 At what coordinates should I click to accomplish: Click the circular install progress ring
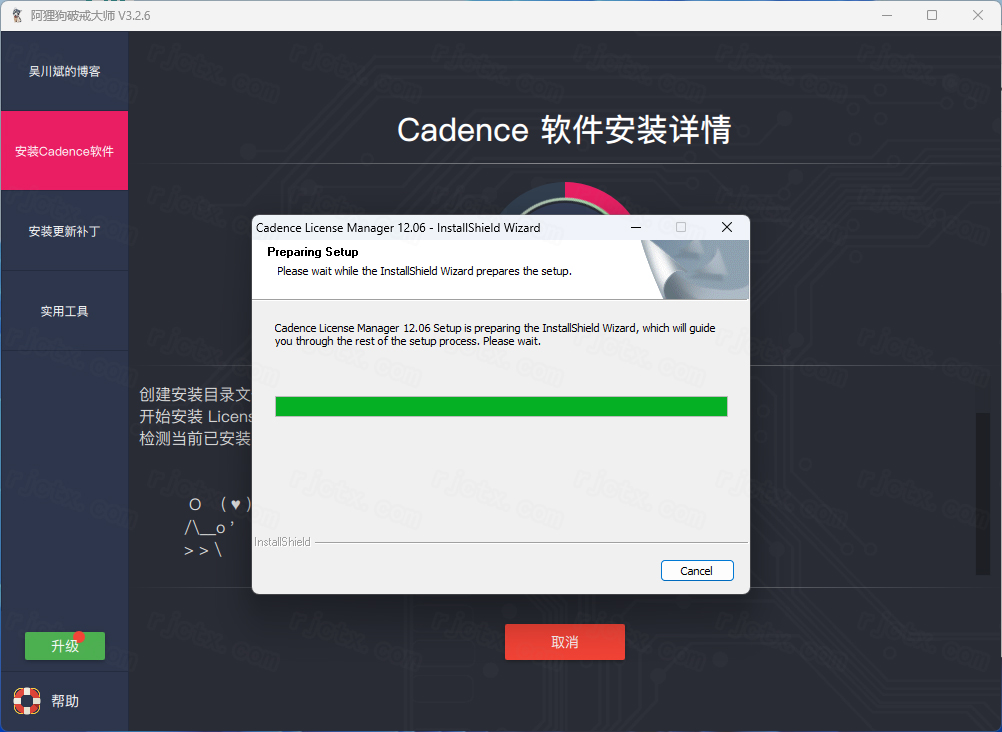564,199
